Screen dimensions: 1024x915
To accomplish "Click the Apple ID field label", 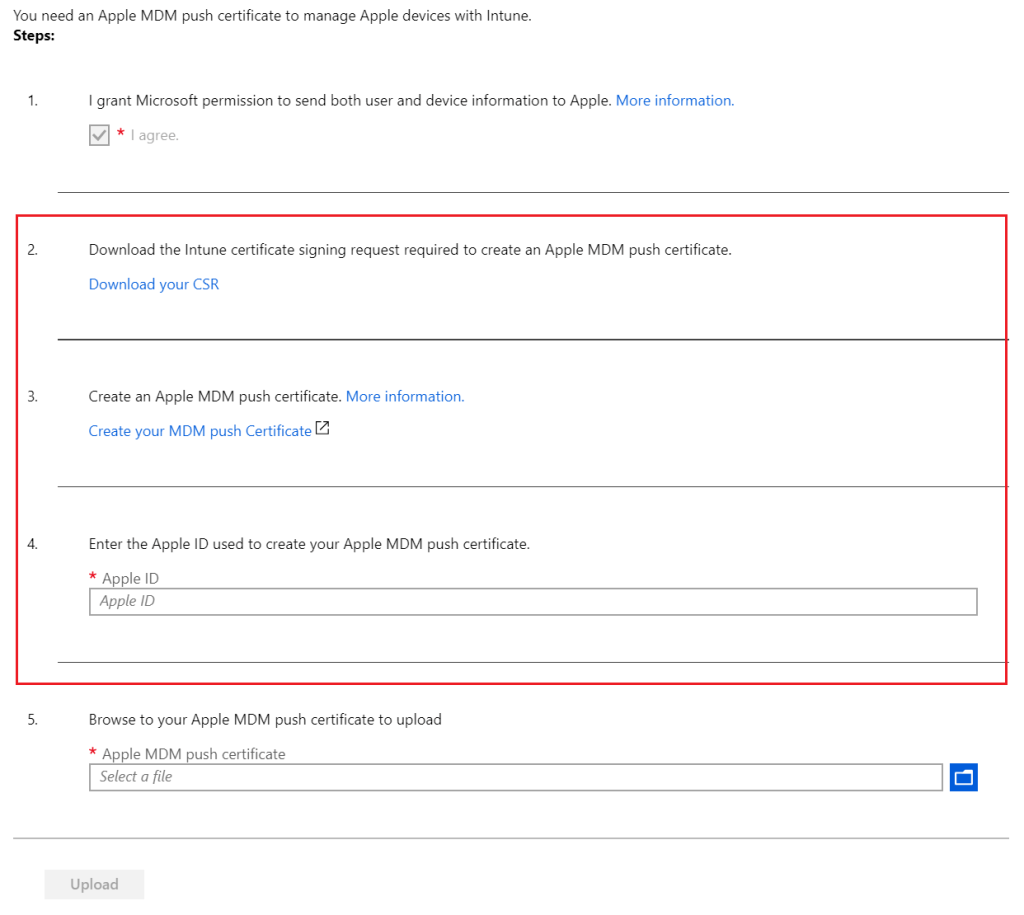I will click(x=129, y=579).
